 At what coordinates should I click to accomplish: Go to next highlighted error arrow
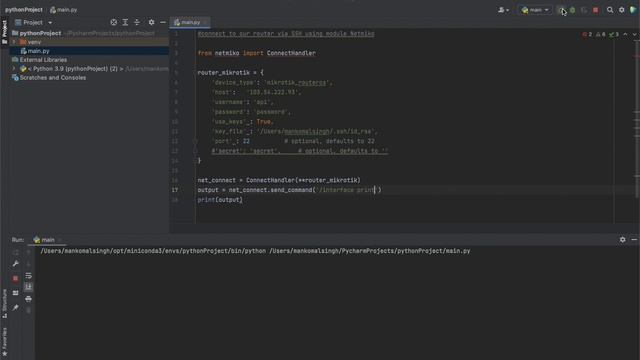coord(635,34)
